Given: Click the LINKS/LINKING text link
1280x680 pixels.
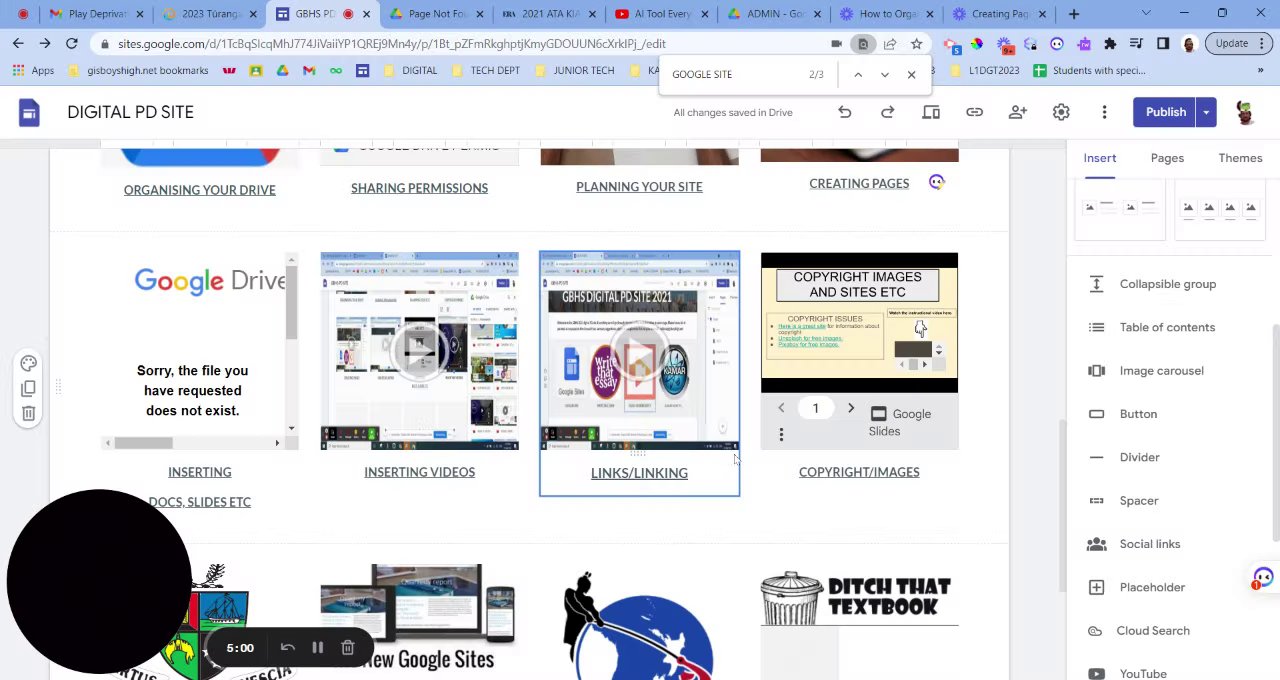Looking at the screenshot, I should click(x=639, y=473).
